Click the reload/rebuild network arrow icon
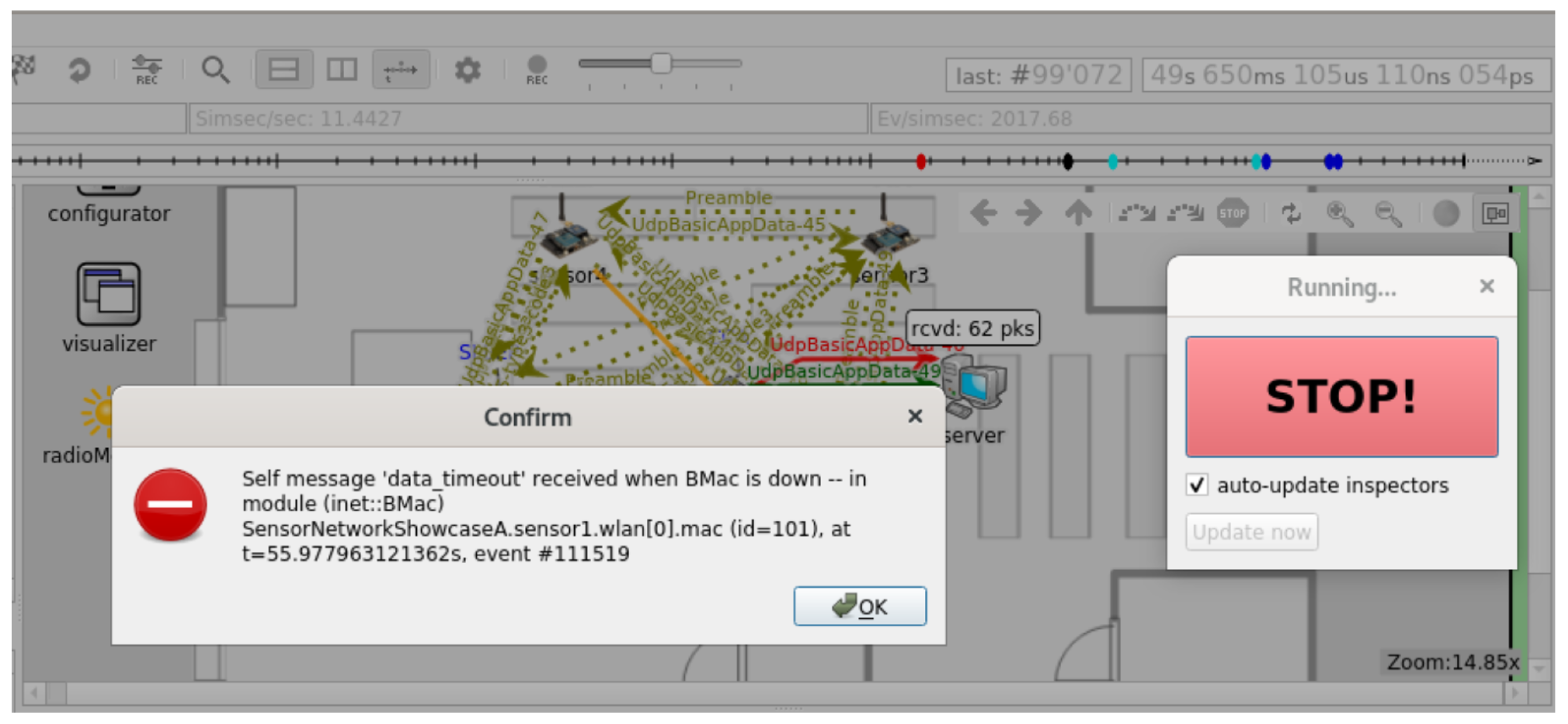The image size is (1568, 724). pyautogui.click(x=79, y=70)
